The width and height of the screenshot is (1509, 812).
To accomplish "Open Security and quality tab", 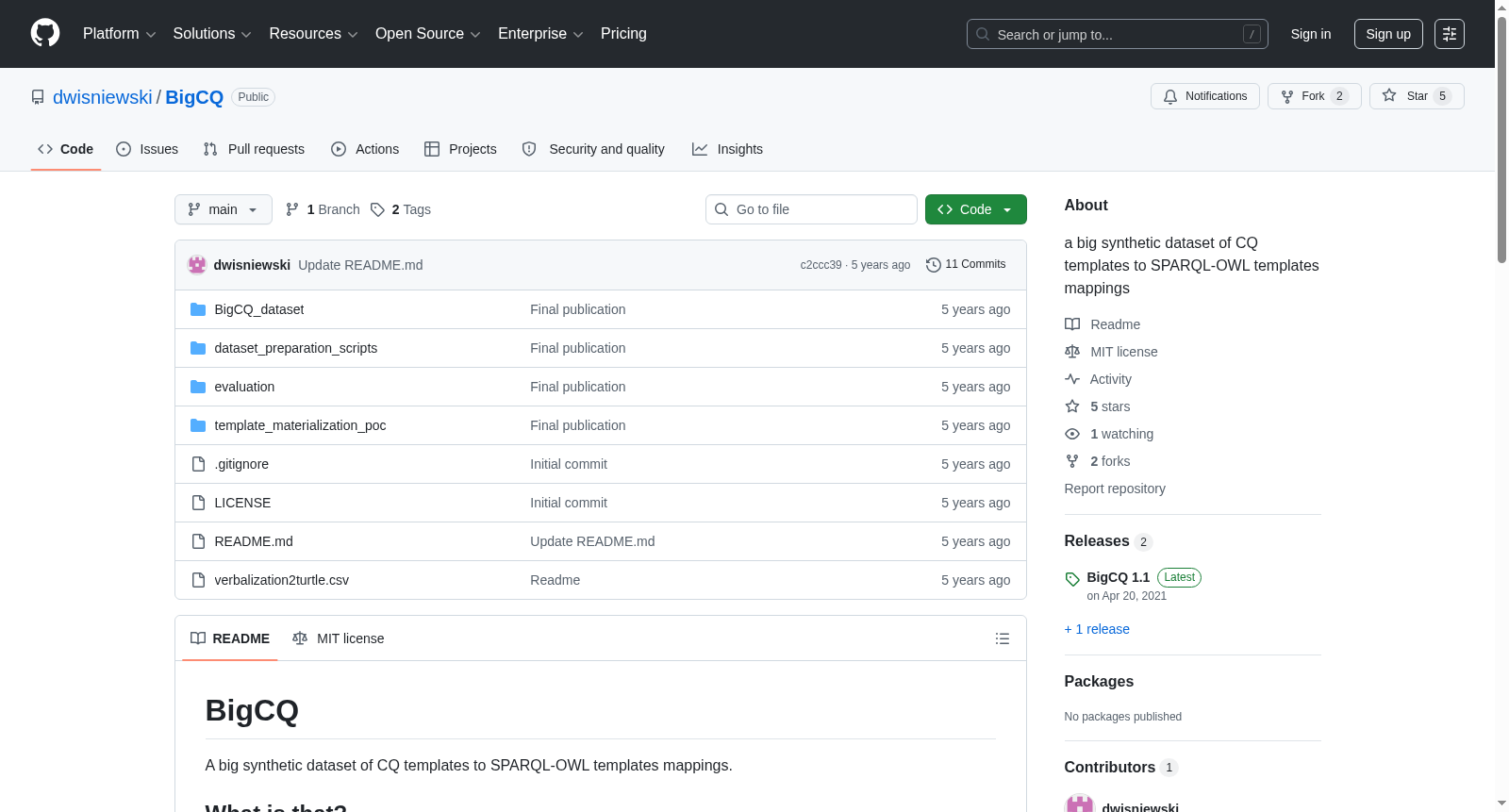I will [593, 149].
